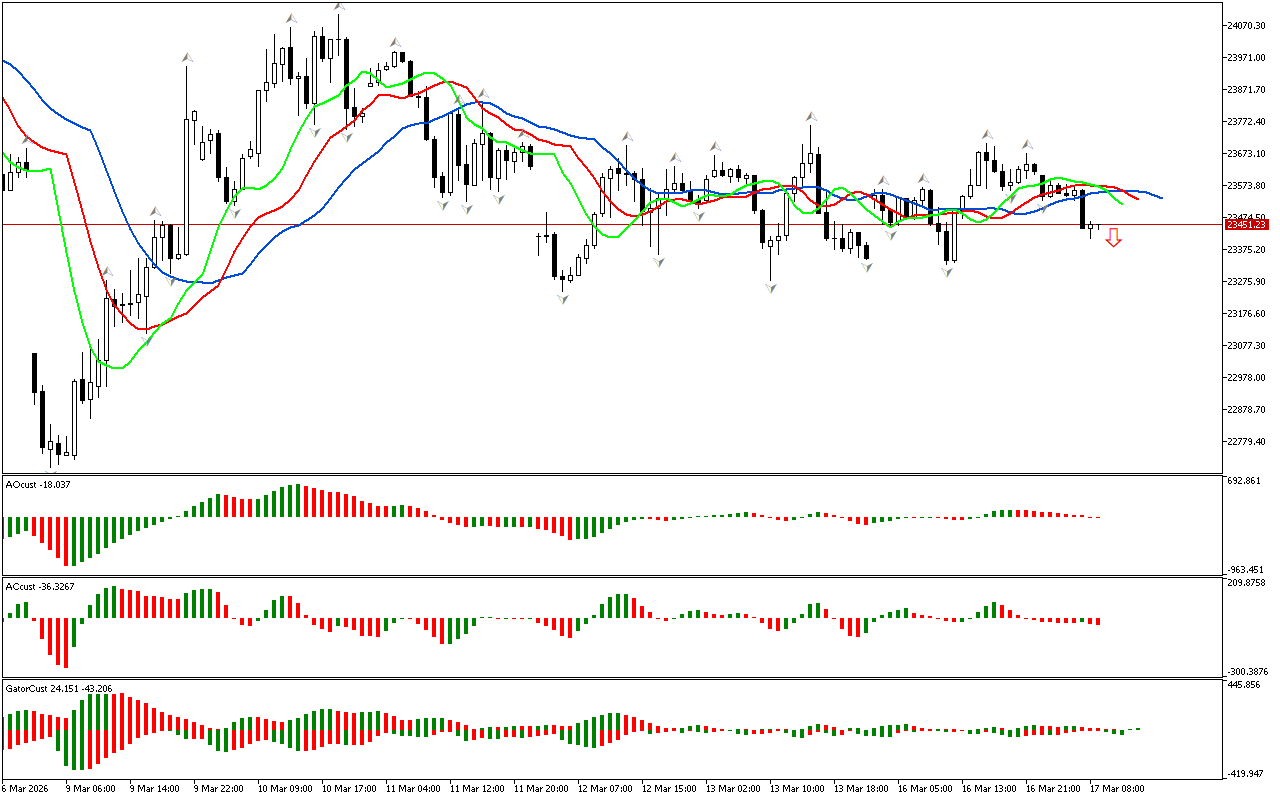The height and width of the screenshot is (800, 1280).
Task: Click fractal arrow above the 9 Mar 22:00 spike candle
Action: click(x=185, y=58)
